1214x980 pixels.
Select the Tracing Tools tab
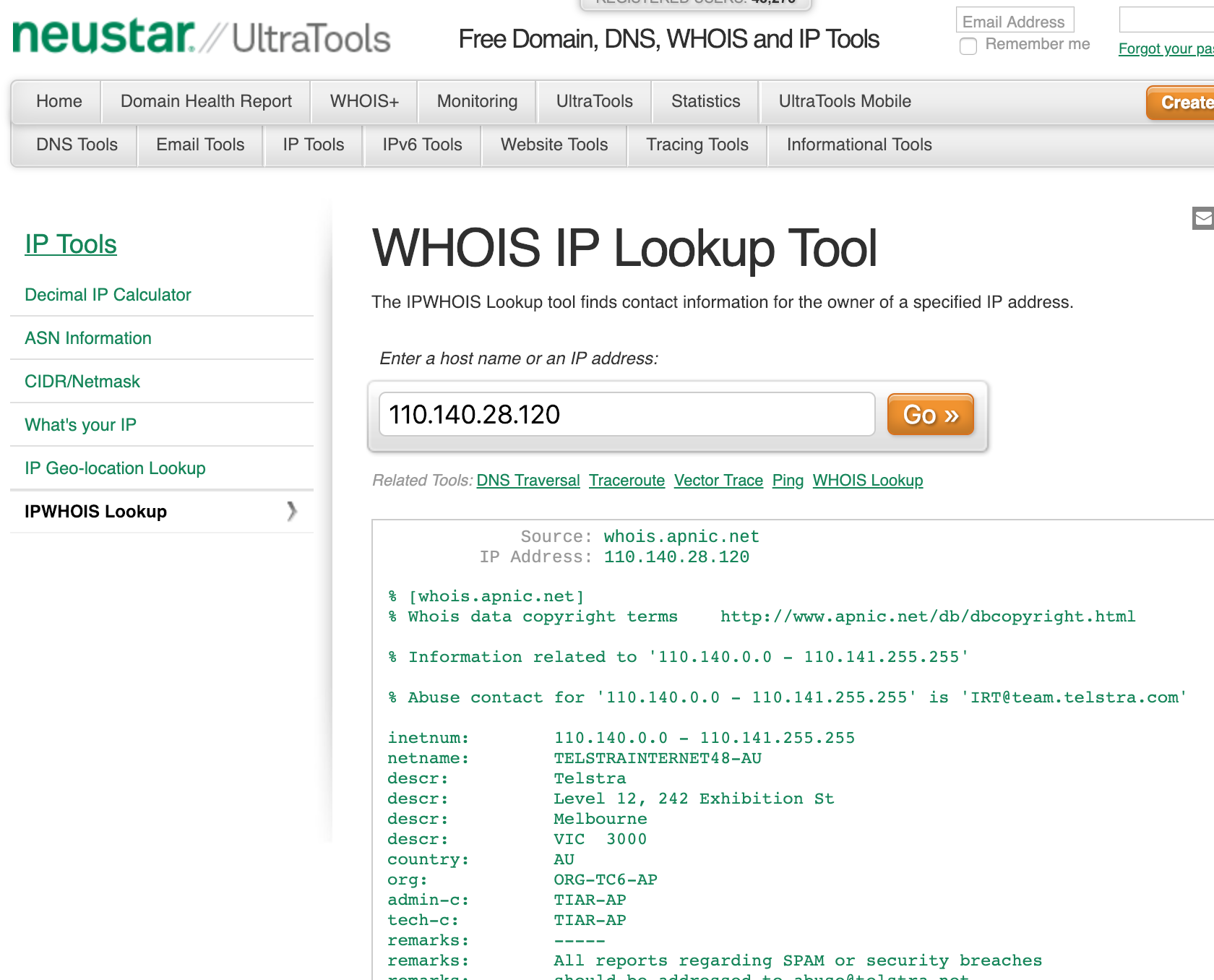tap(697, 145)
